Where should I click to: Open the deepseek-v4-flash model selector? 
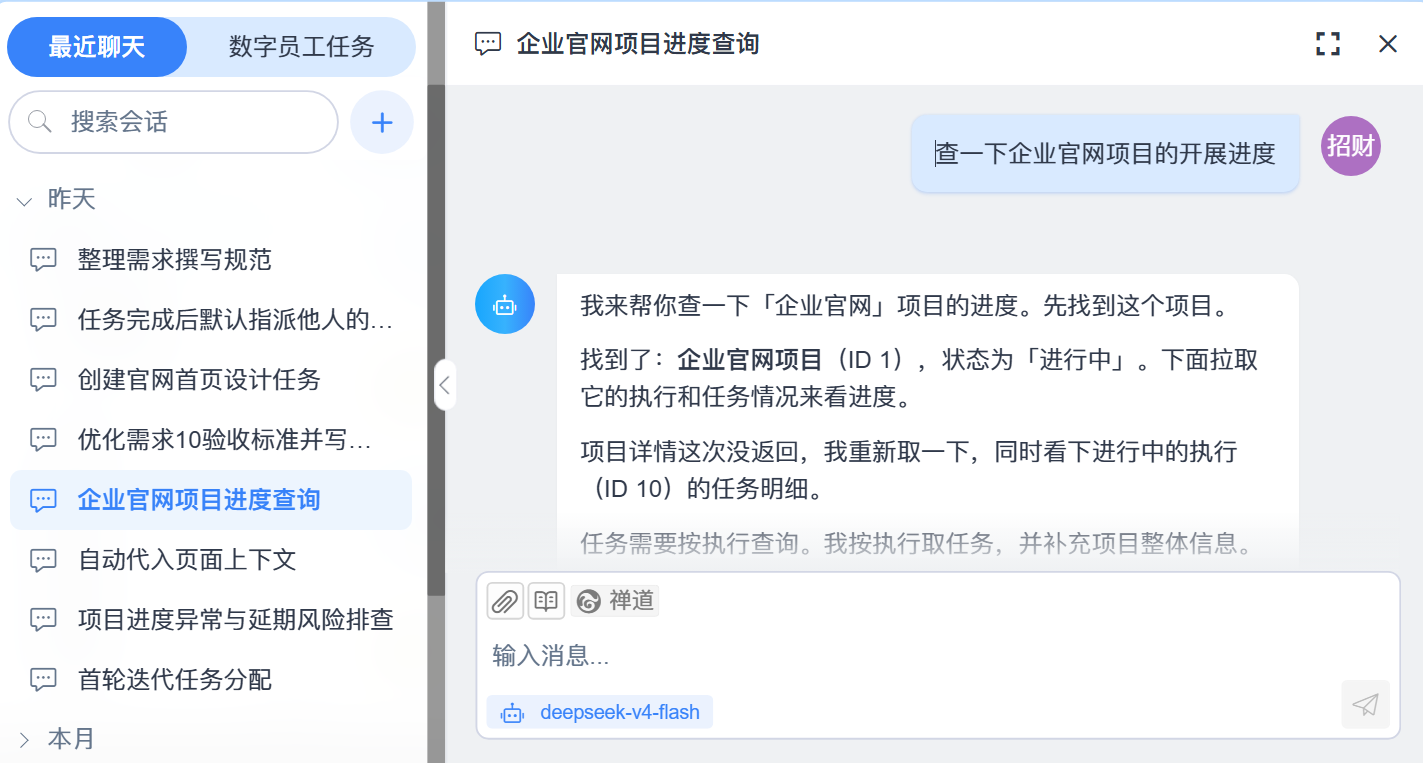(x=600, y=712)
